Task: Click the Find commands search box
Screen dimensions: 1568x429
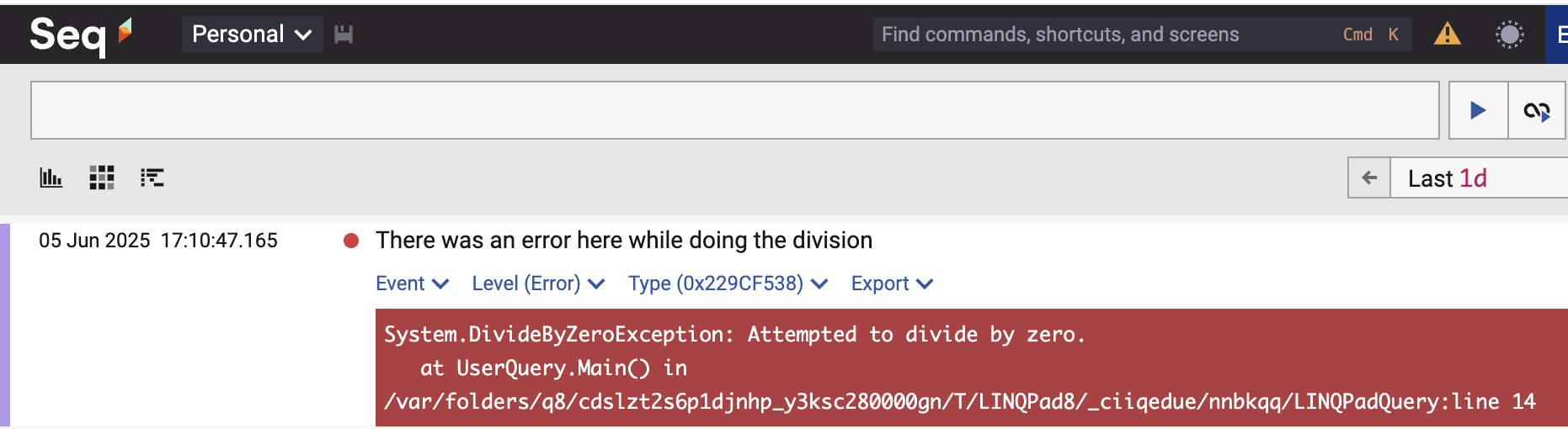Action: pos(1095,34)
